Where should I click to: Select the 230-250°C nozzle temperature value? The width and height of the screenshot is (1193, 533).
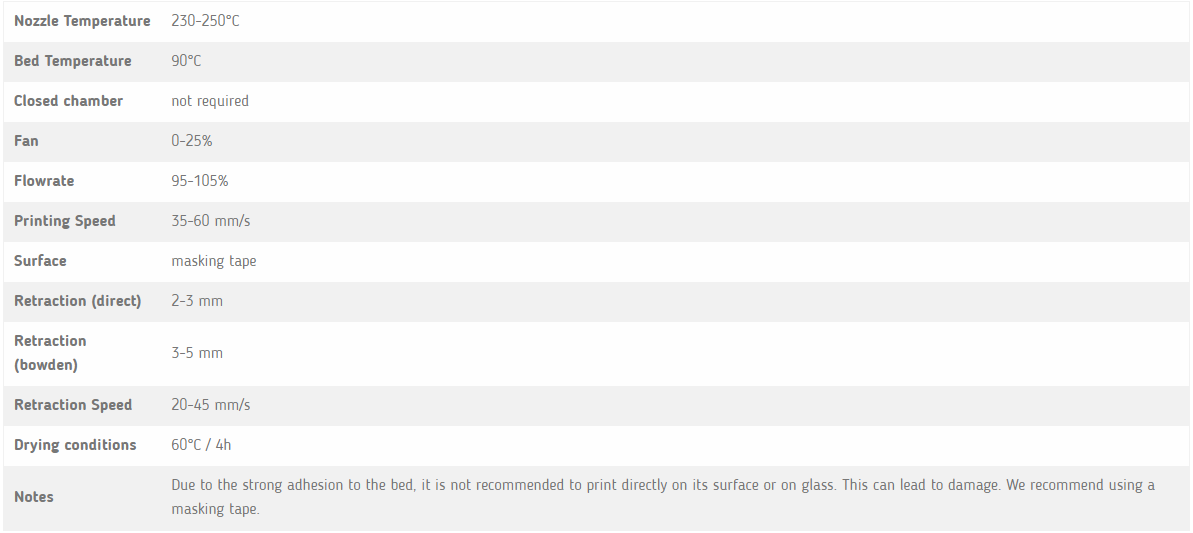pyautogui.click(x=205, y=21)
